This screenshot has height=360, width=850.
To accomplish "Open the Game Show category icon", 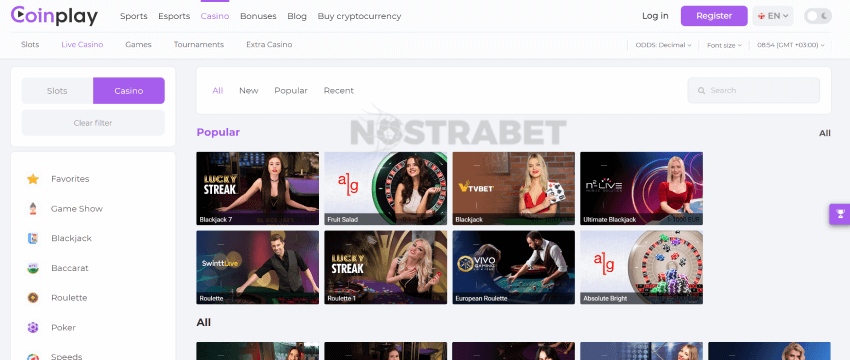I will click(33, 209).
